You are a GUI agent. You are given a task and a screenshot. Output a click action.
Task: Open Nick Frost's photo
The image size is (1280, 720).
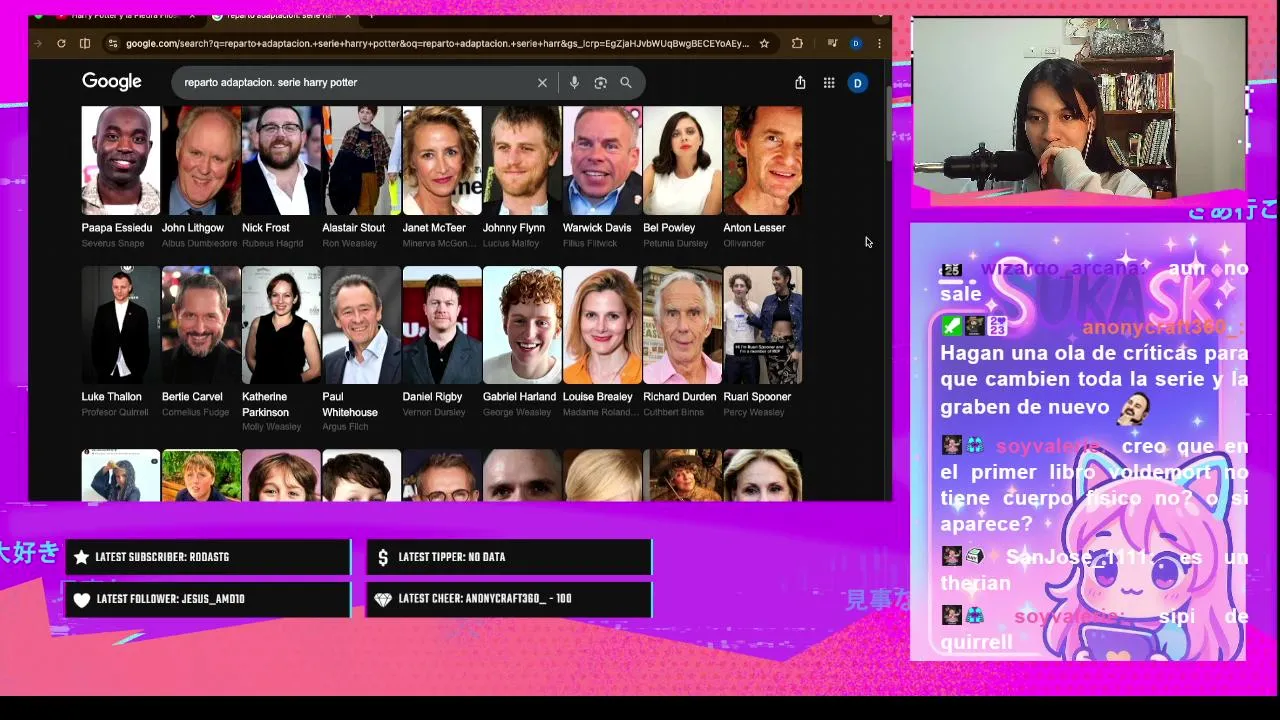point(281,160)
